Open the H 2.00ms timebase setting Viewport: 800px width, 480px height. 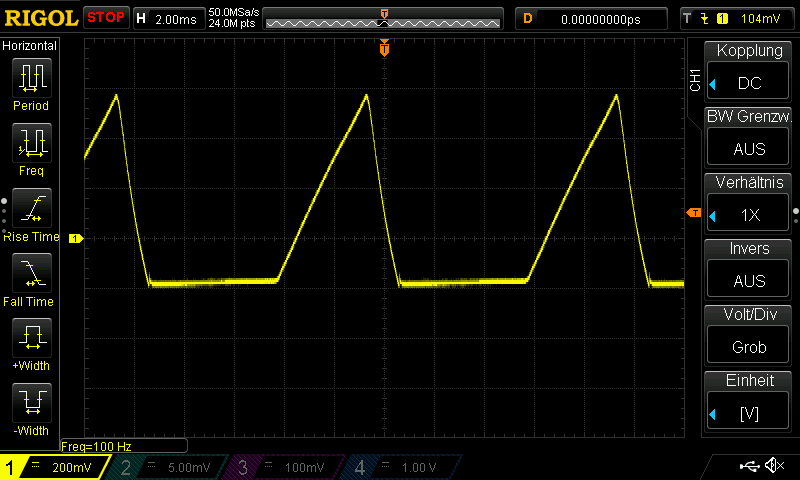click(x=168, y=19)
